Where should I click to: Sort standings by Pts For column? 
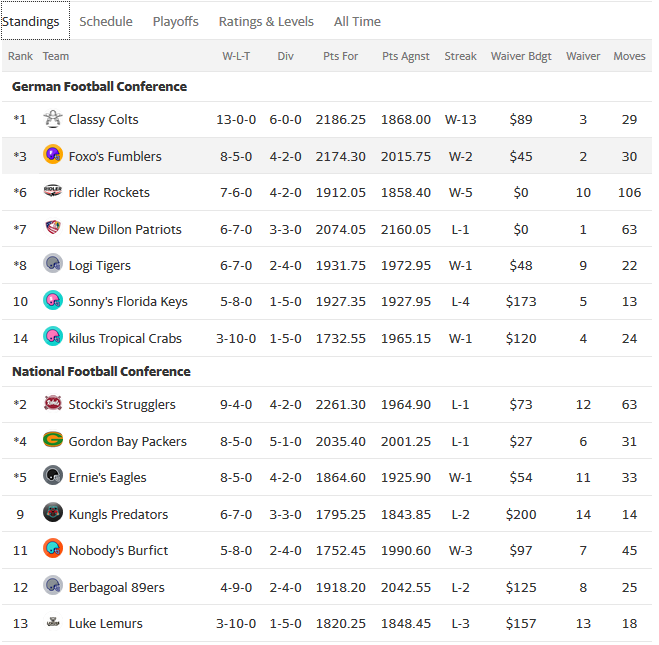(x=340, y=56)
